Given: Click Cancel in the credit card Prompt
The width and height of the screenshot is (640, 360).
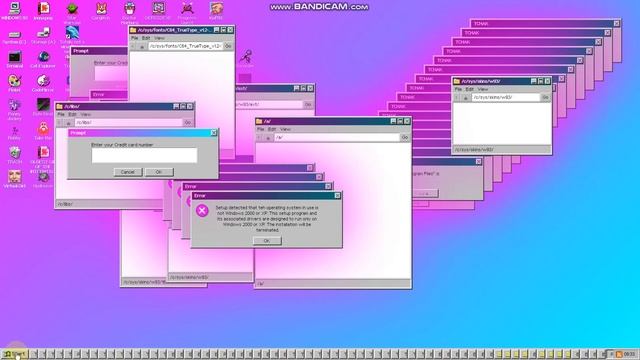Looking at the screenshot, I should click(128, 172).
